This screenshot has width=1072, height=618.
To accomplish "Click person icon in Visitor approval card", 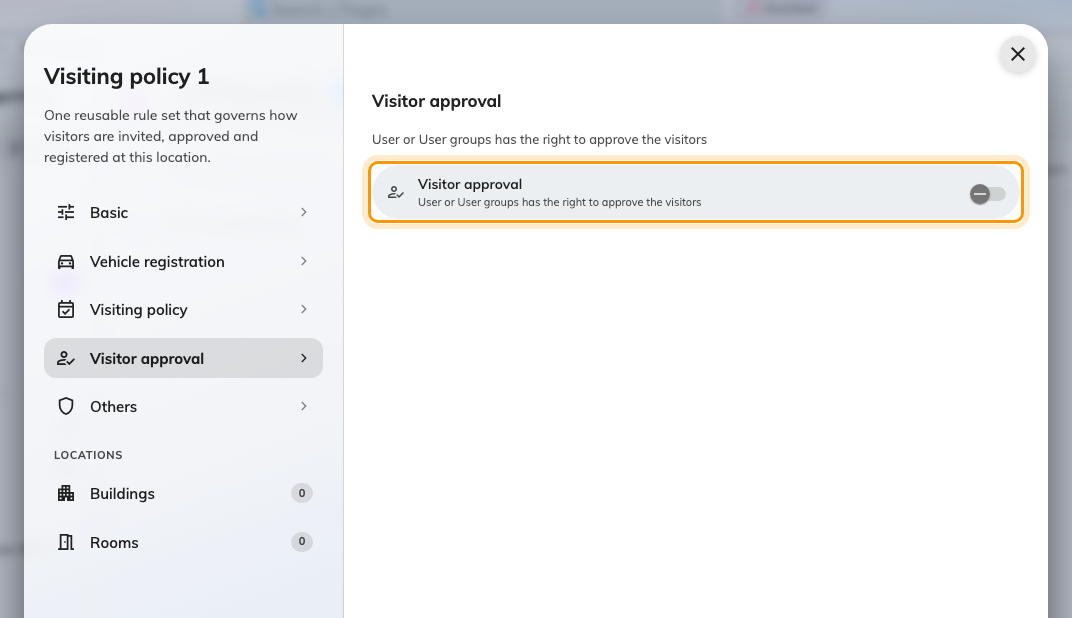I will [396, 193].
